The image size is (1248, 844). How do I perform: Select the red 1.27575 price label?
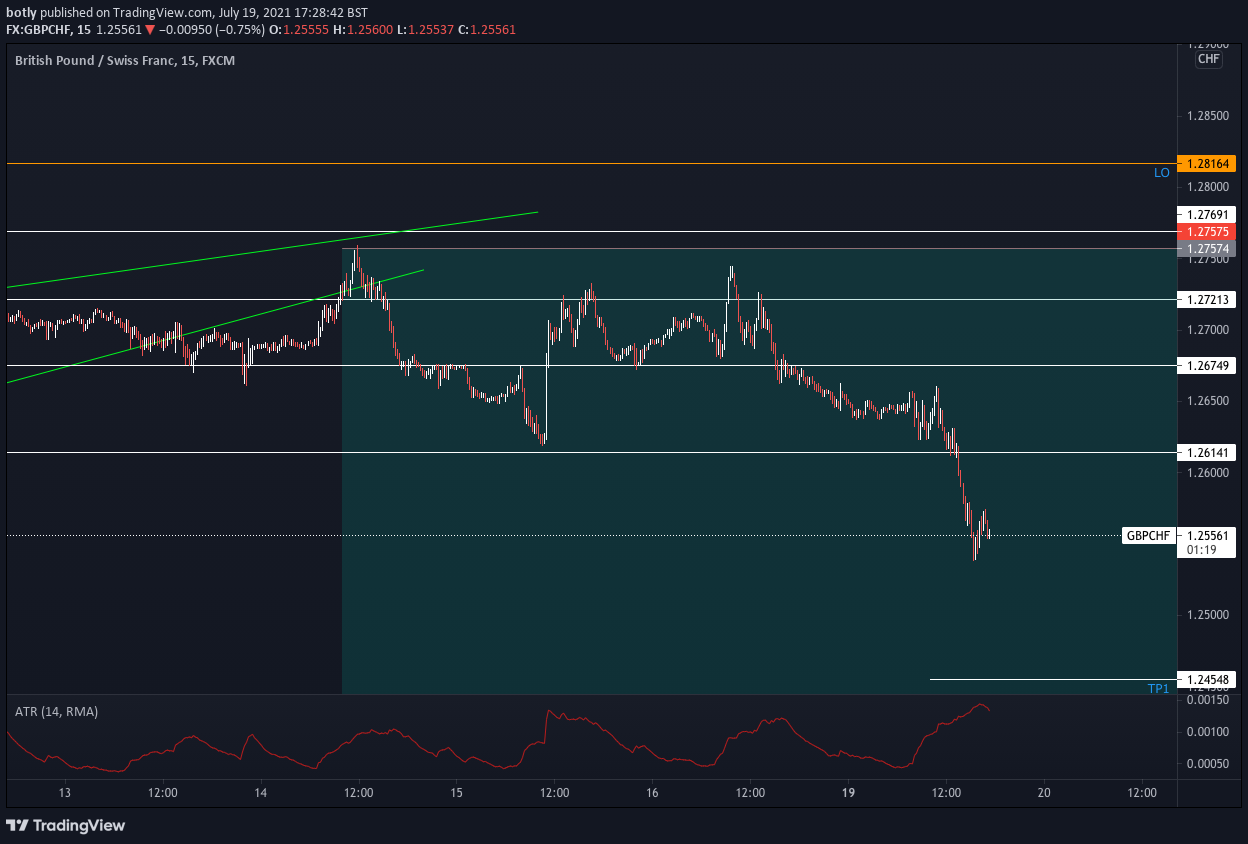(1207, 231)
